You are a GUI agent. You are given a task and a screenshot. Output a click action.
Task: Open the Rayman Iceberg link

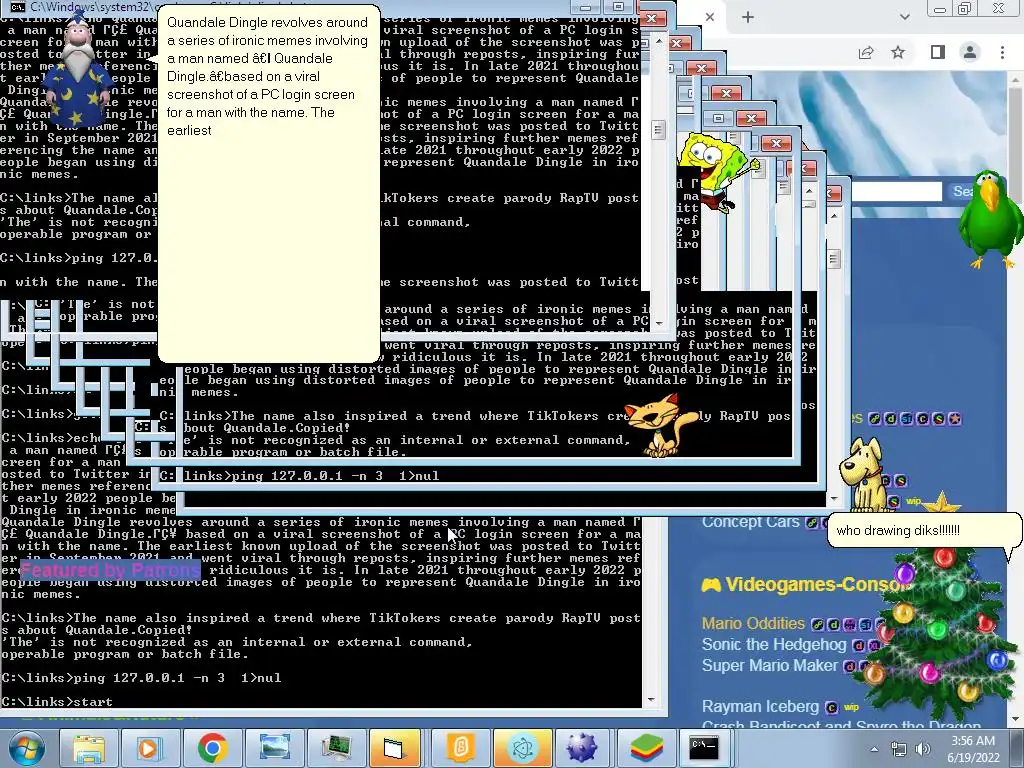(760, 707)
